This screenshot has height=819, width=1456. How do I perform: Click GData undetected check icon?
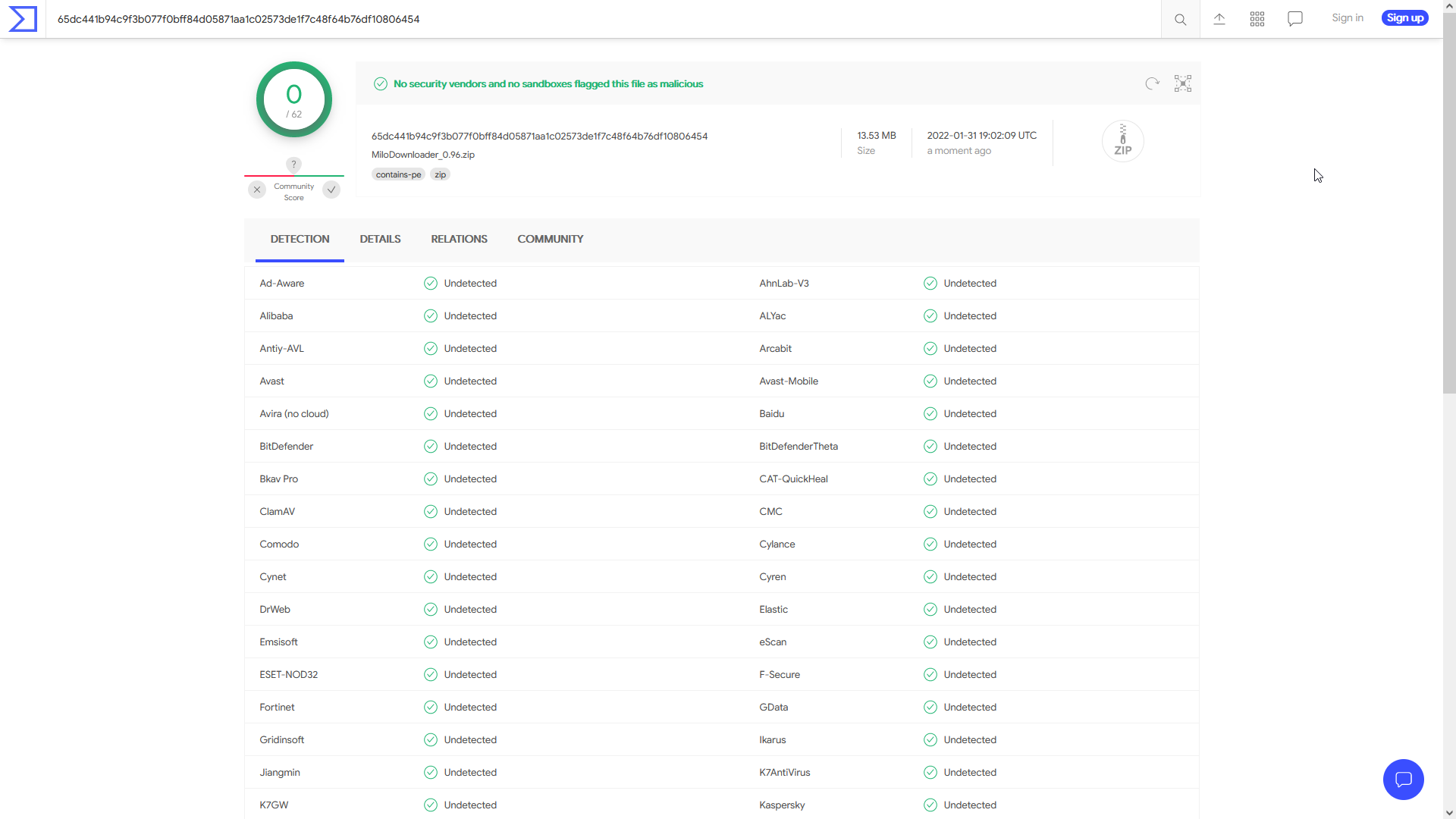930,708
